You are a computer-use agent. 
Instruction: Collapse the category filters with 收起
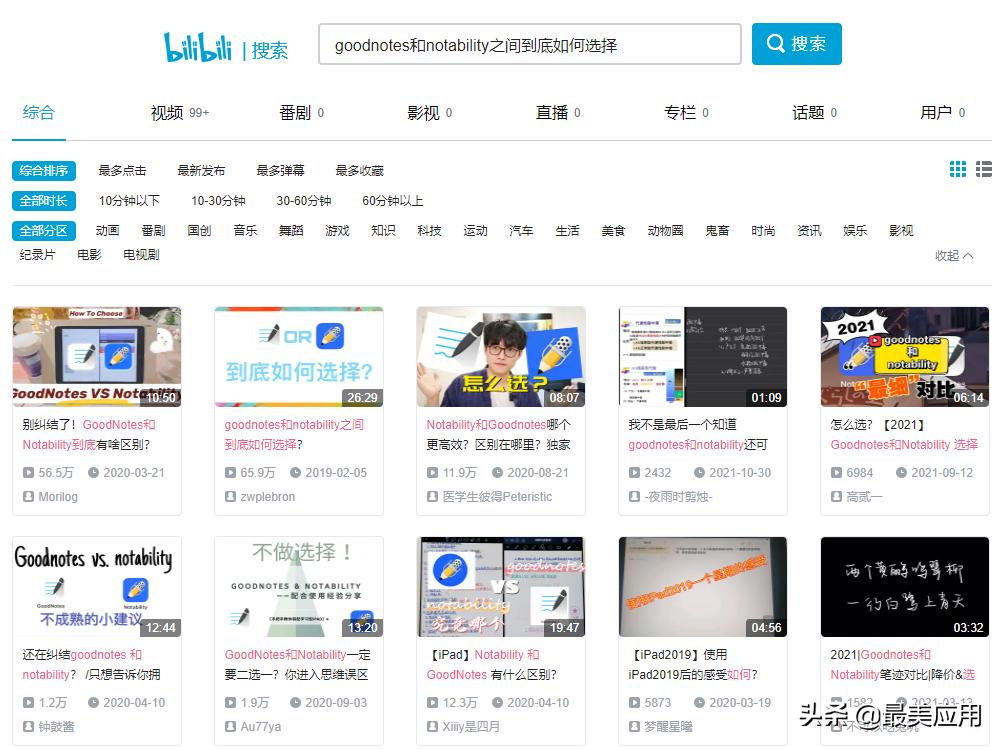pos(953,256)
